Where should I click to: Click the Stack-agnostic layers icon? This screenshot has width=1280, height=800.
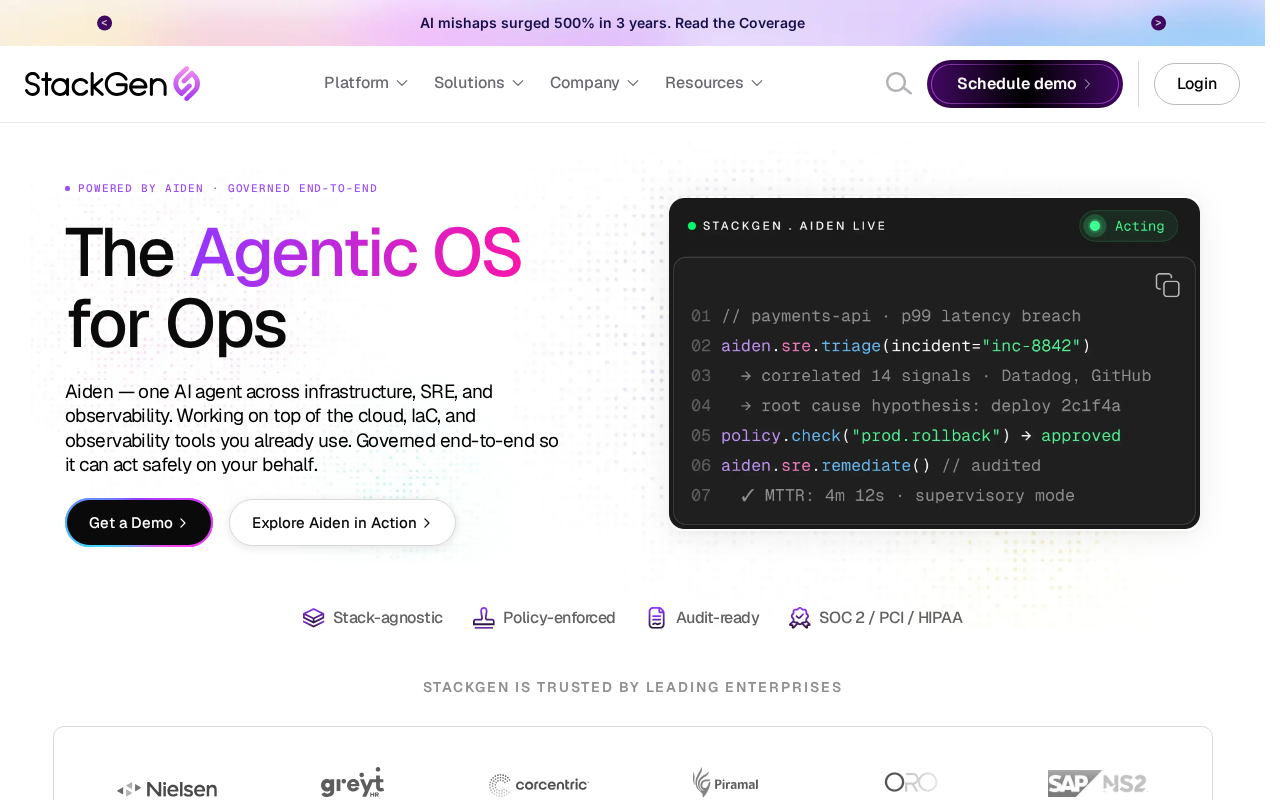click(314, 618)
